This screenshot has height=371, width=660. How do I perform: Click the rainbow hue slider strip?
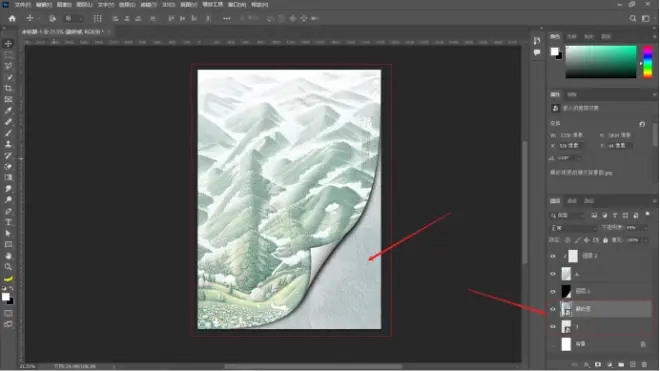point(647,62)
